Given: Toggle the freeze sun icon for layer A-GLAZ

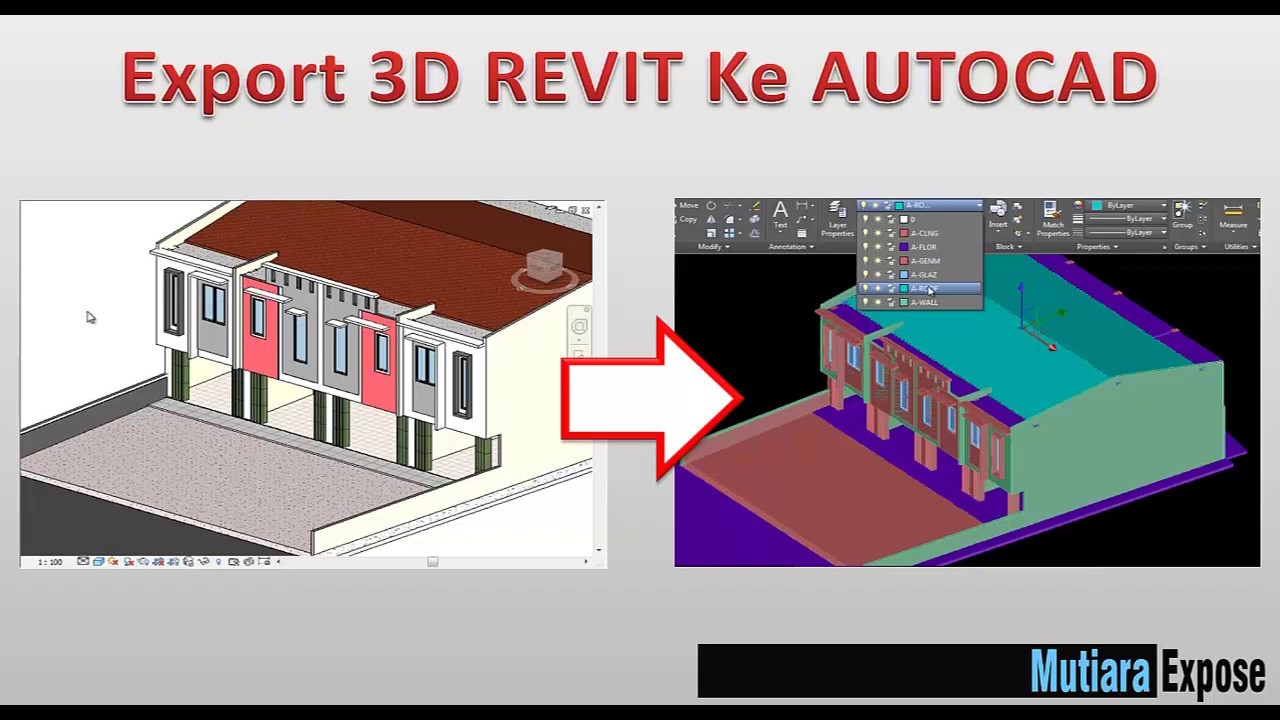Looking at the screenshot, I should point(878,275).
